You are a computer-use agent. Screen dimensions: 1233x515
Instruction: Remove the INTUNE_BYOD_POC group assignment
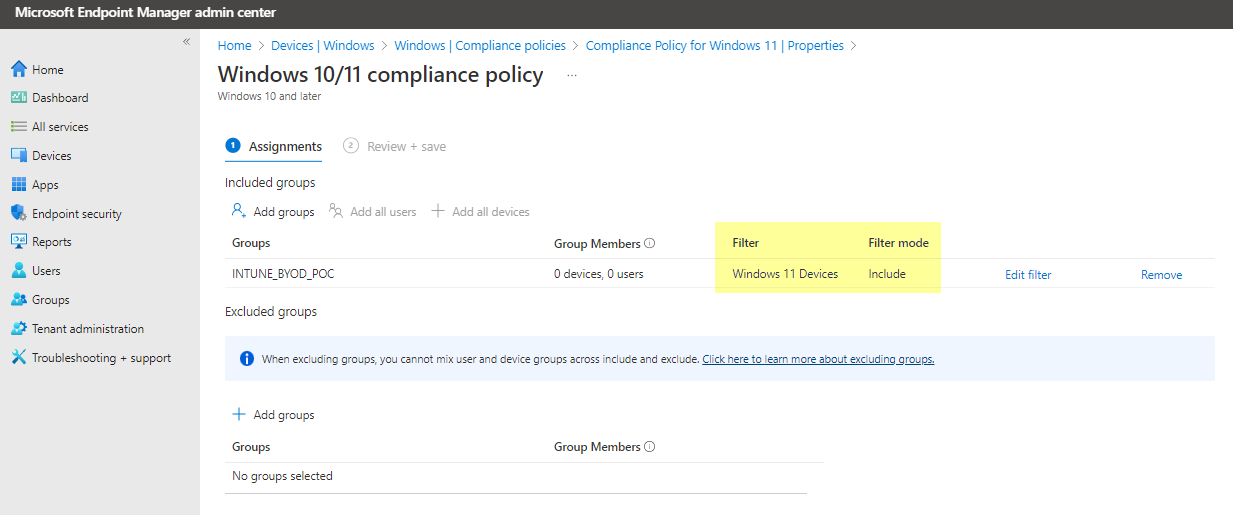pos(1161,274)
